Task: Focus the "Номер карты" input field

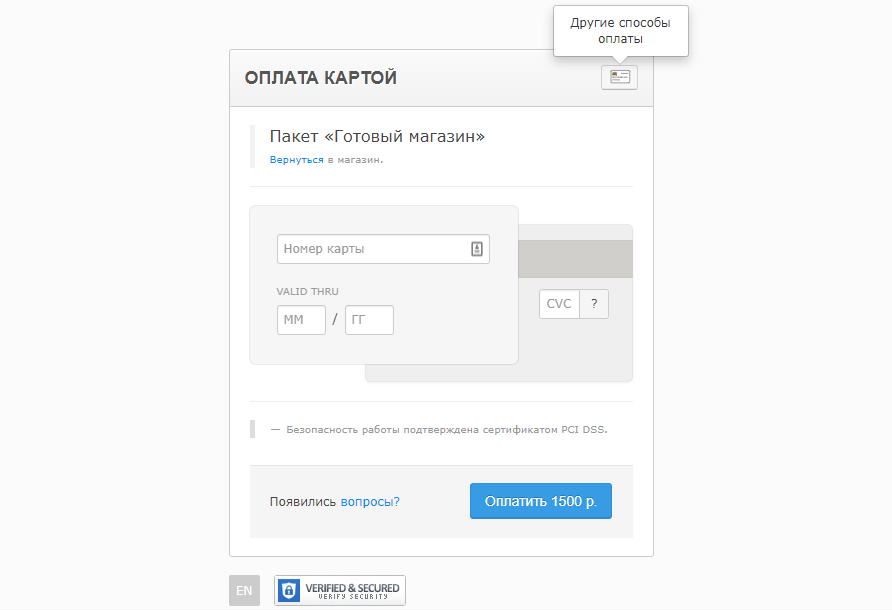Action: (x=372, y=249)
